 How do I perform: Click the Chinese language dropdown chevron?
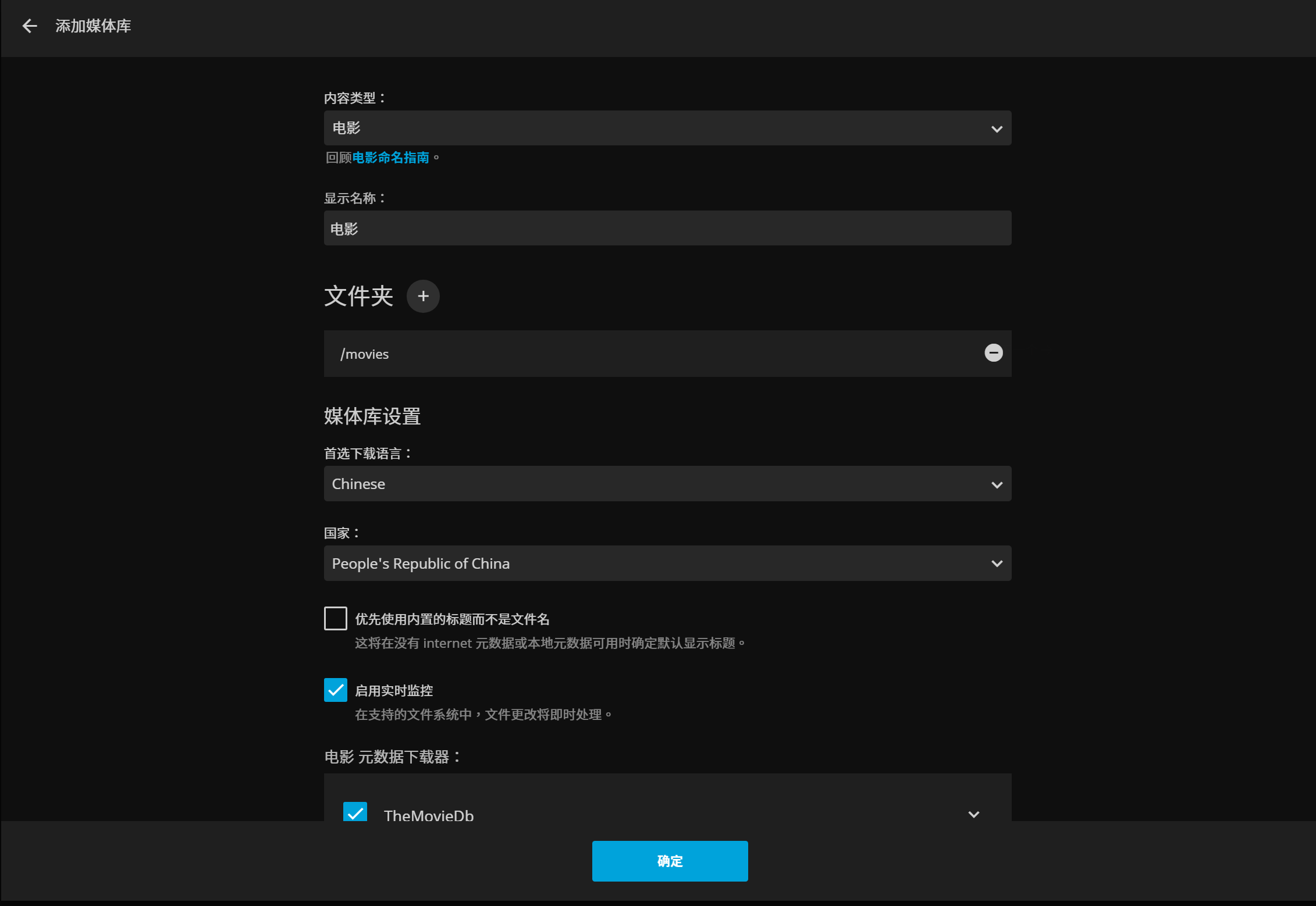997,484
